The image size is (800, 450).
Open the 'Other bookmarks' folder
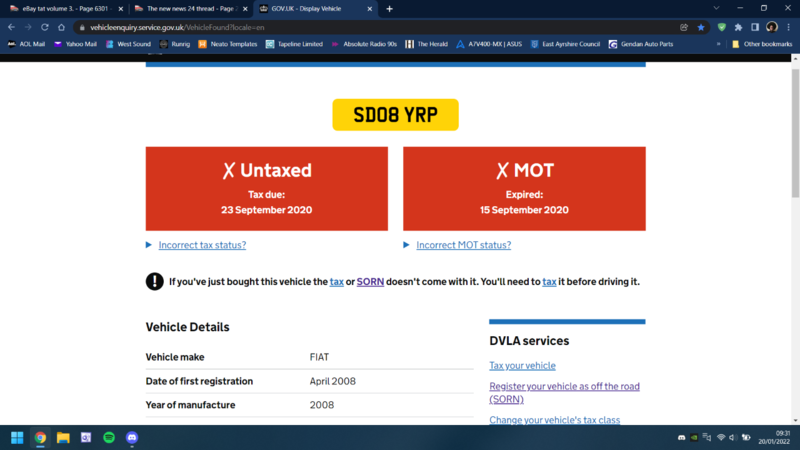click(x=761, y=44)
